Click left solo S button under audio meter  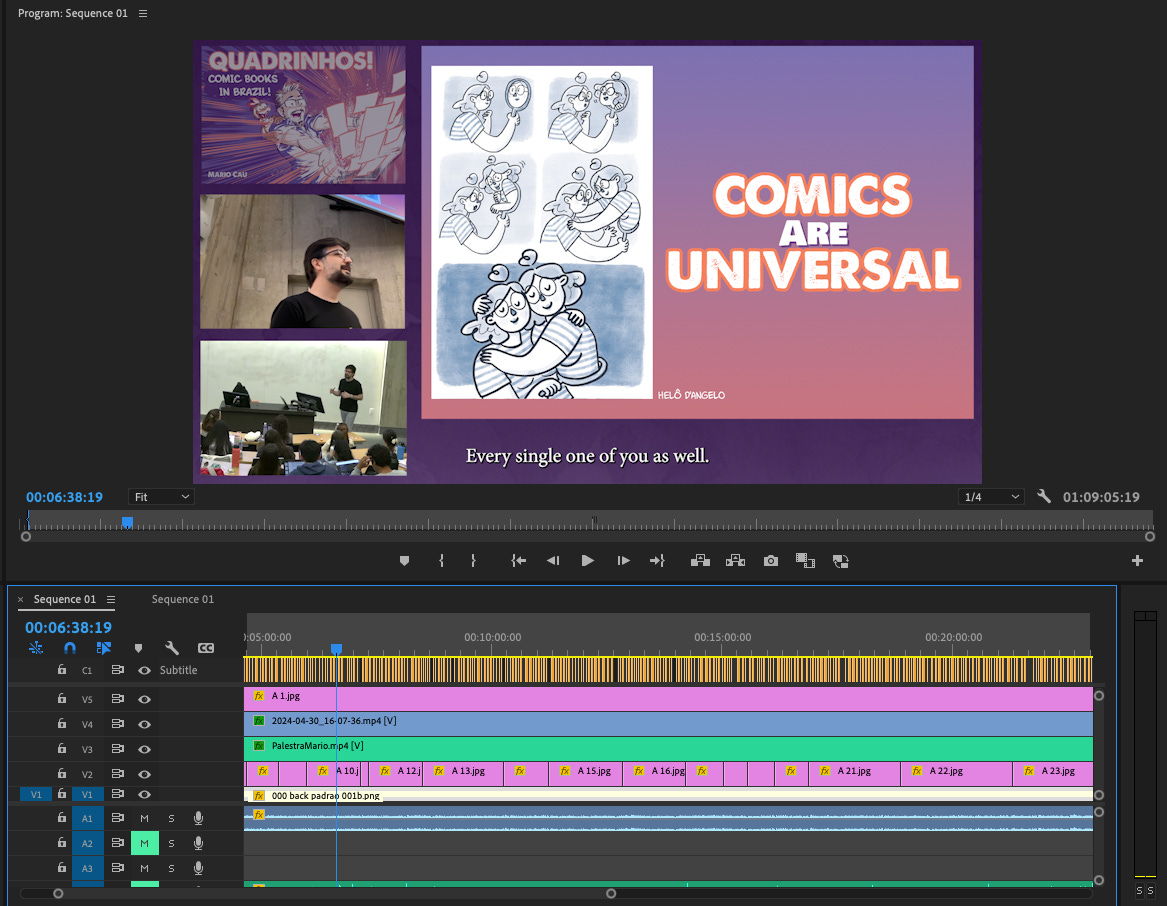point(1139,890)
